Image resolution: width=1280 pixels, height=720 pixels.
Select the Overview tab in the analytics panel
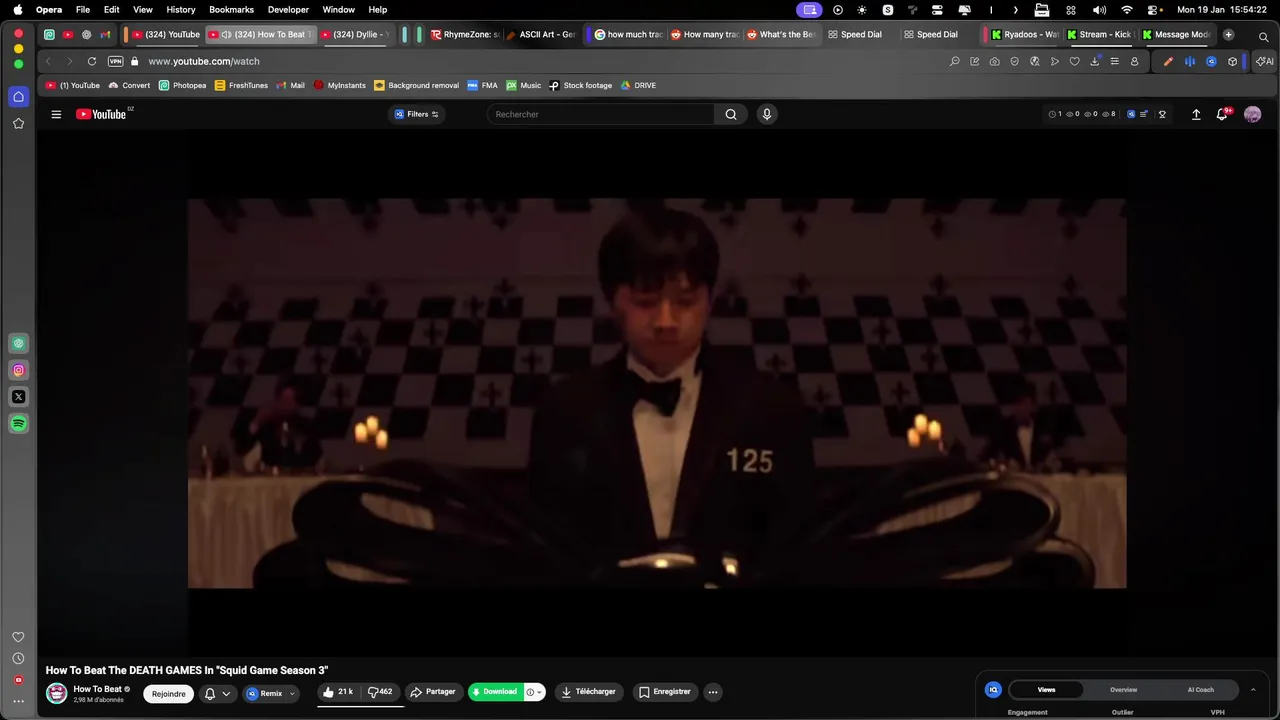(1123, 689)
